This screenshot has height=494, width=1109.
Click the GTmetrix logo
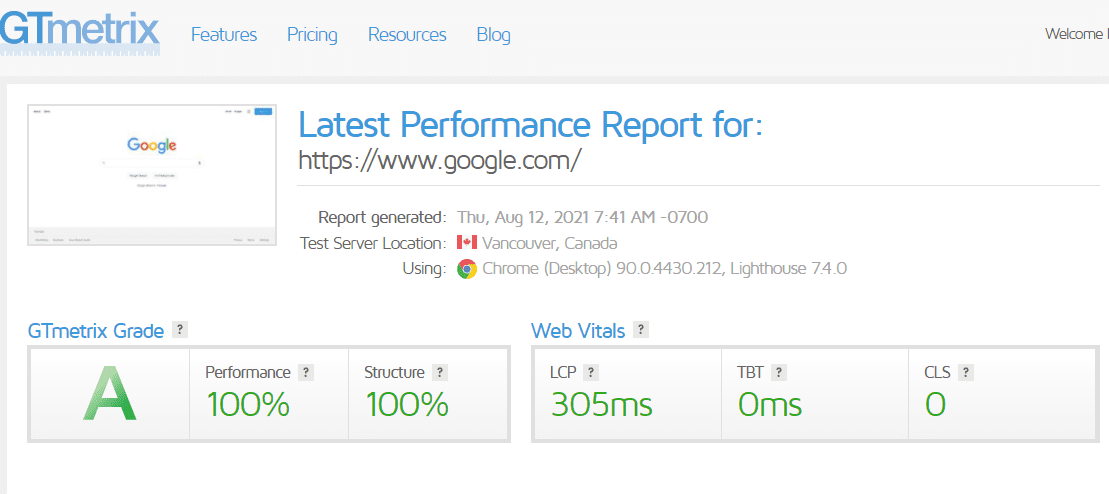(x=80, y=32)
